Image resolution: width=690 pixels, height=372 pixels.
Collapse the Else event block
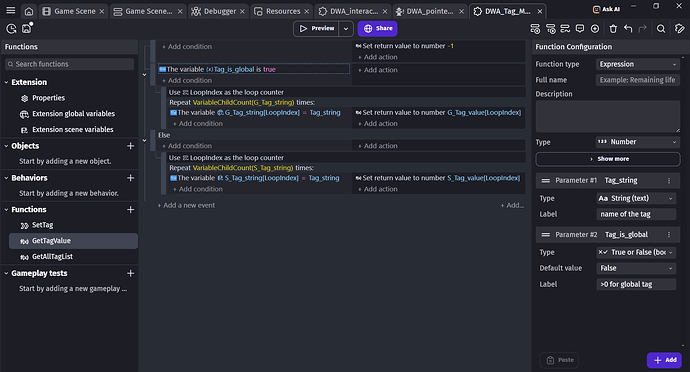(144, 140)
